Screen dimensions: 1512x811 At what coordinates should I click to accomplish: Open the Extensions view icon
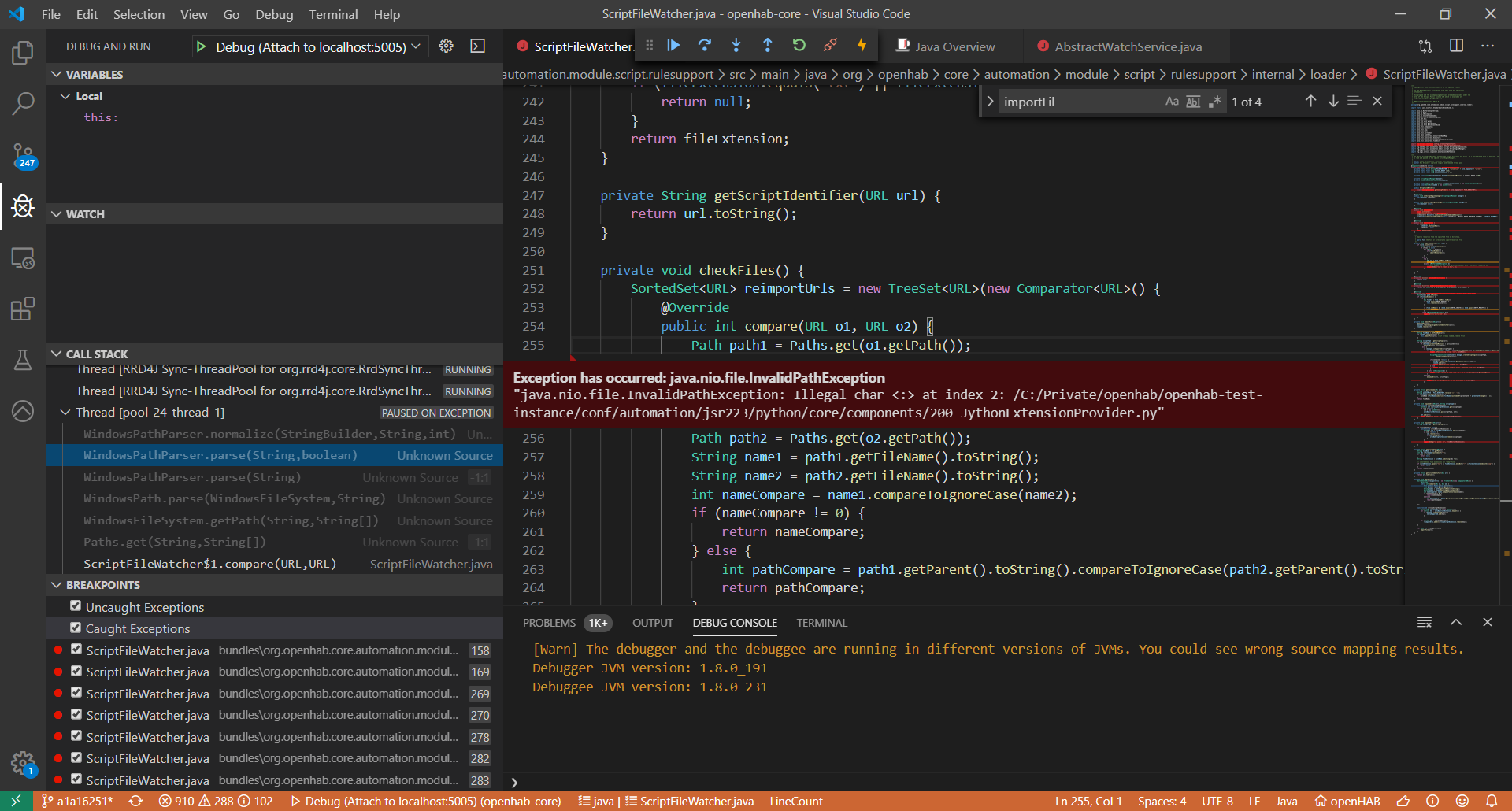[24, 309]
